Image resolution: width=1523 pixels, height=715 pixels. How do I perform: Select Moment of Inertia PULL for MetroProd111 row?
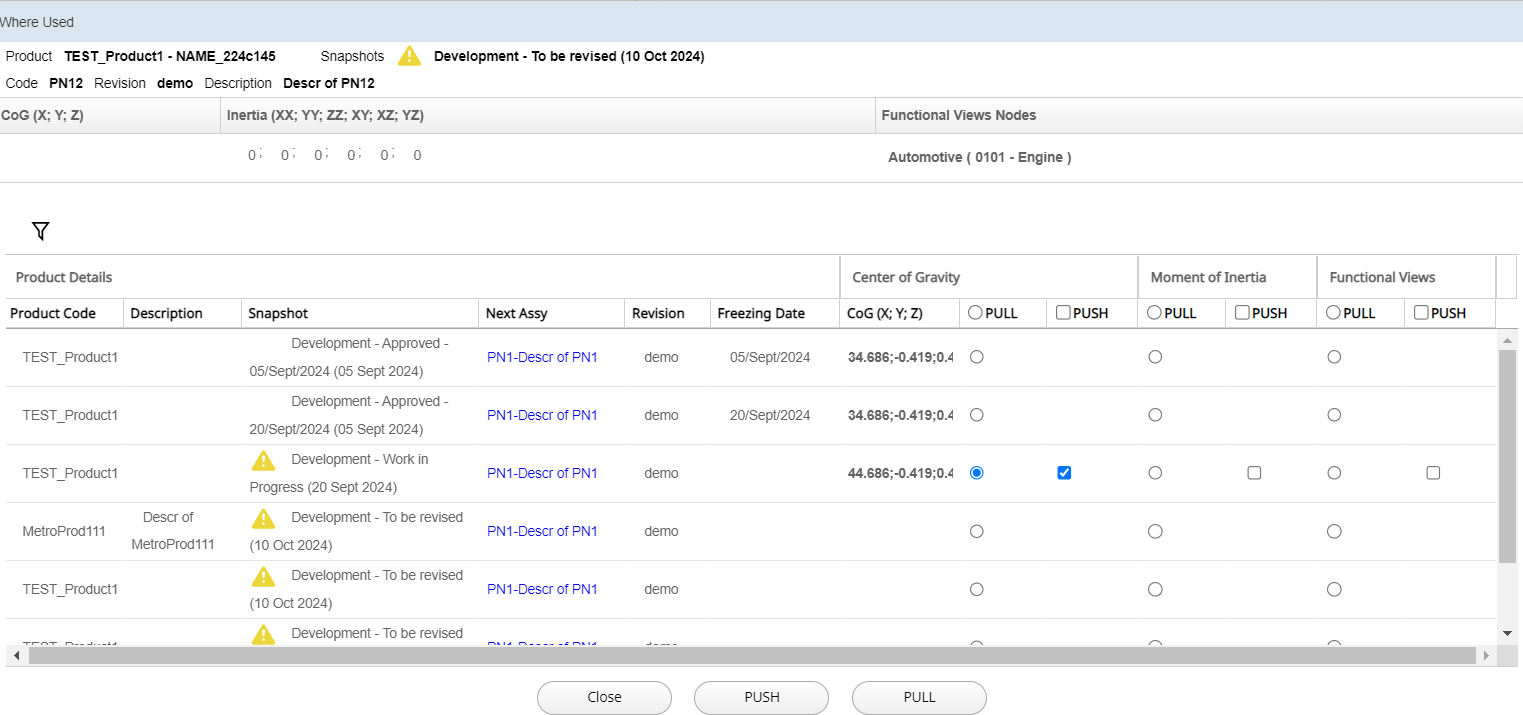1155,531
